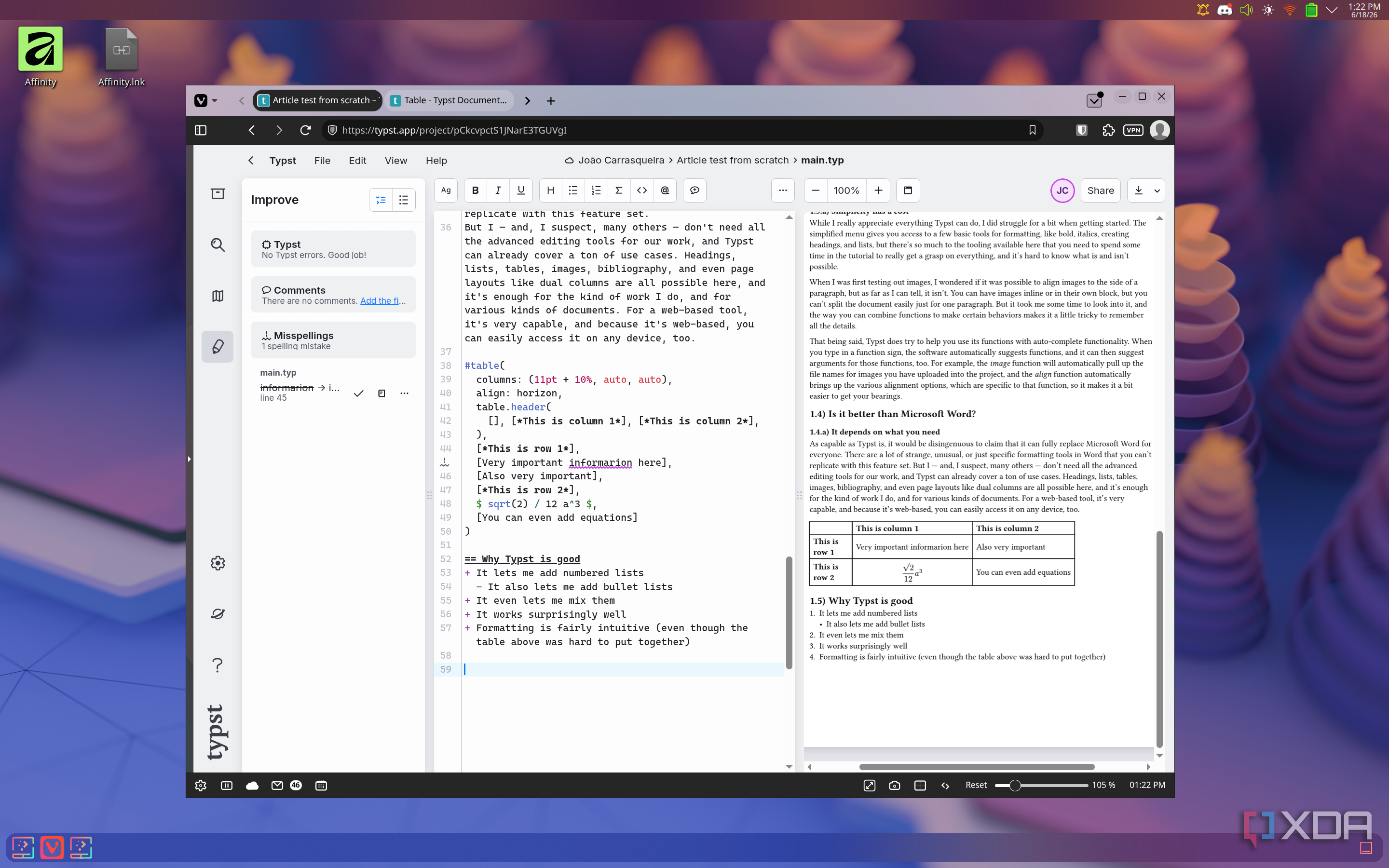Open the File menu

pos(322,161)
